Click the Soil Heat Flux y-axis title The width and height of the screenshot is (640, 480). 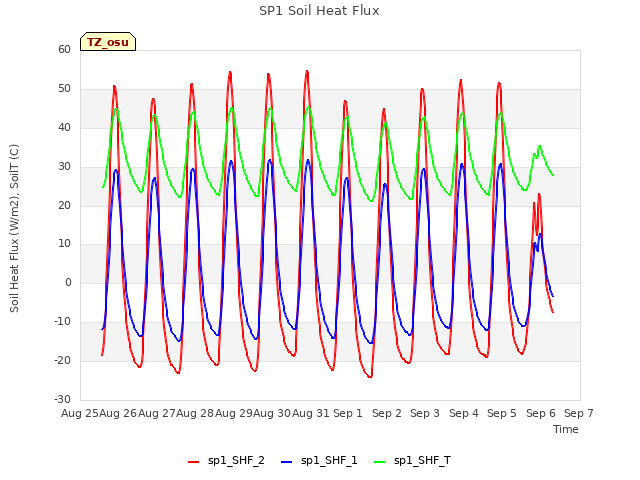[x=14, y=228]
